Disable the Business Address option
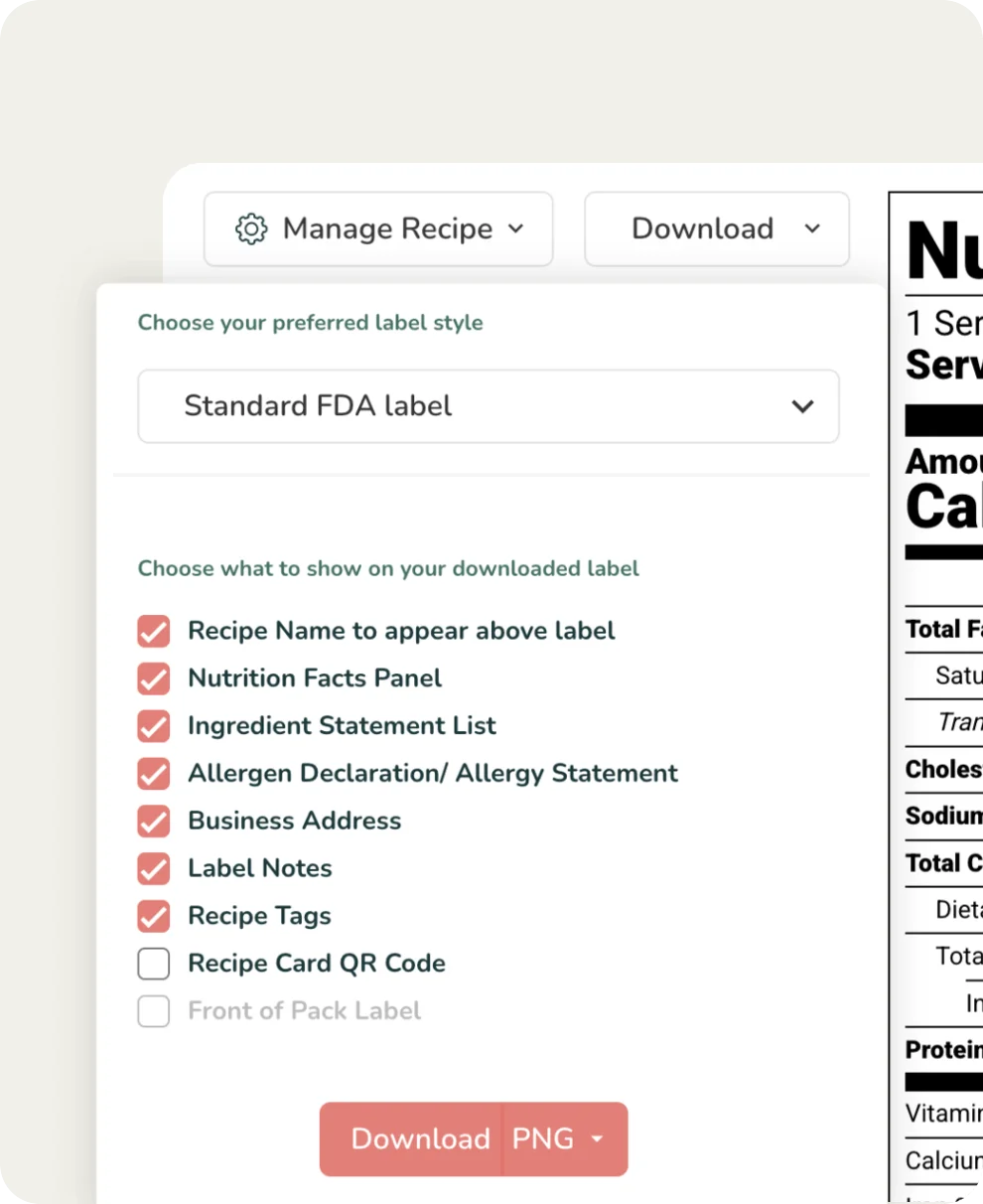 tap(153, 821)
